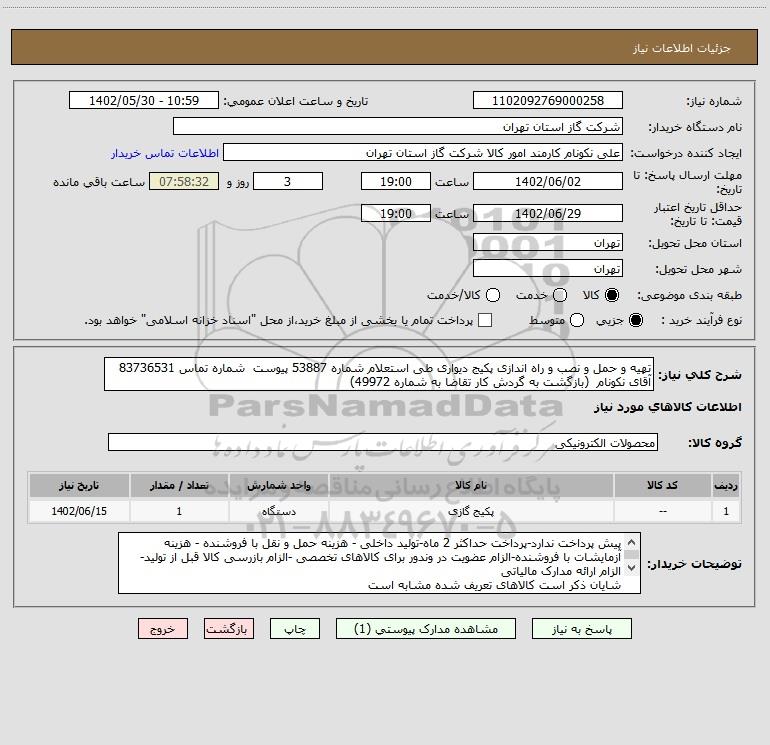Select the کالا radio button
The image size is (770, 745).
(x=612, y=295)
